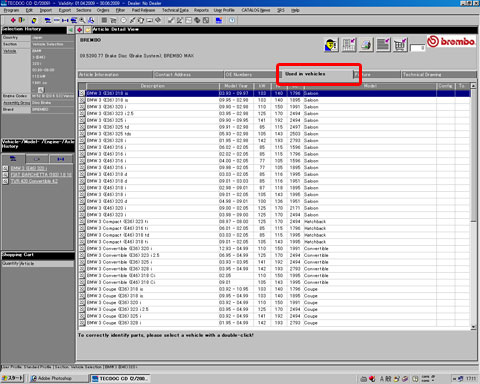Select the BMW 3 Convertible (E36) 323 i 2.5 row

(274, 255)
